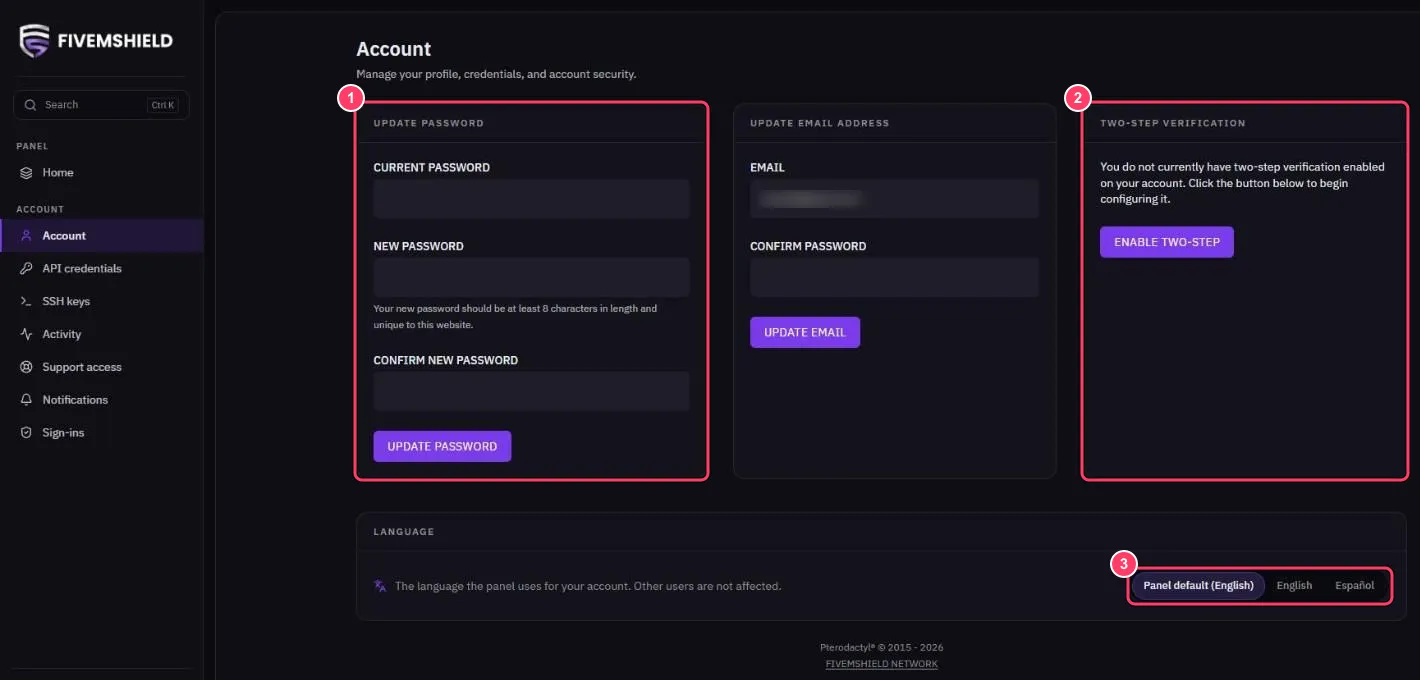Click the SSH keys terminal icon
Screen dimensions: 1420x680
pos(27,302)
